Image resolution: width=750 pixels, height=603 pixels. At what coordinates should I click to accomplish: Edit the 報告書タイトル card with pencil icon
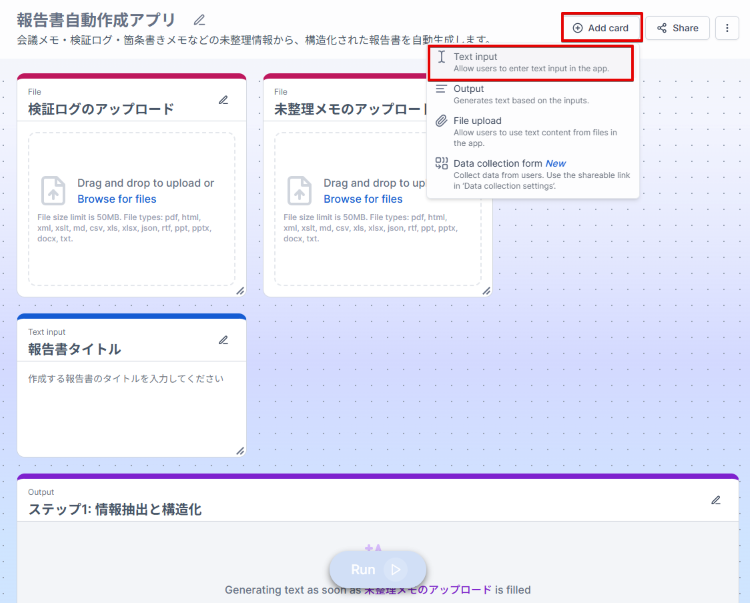pyautogui.click(x=223, y=340)
